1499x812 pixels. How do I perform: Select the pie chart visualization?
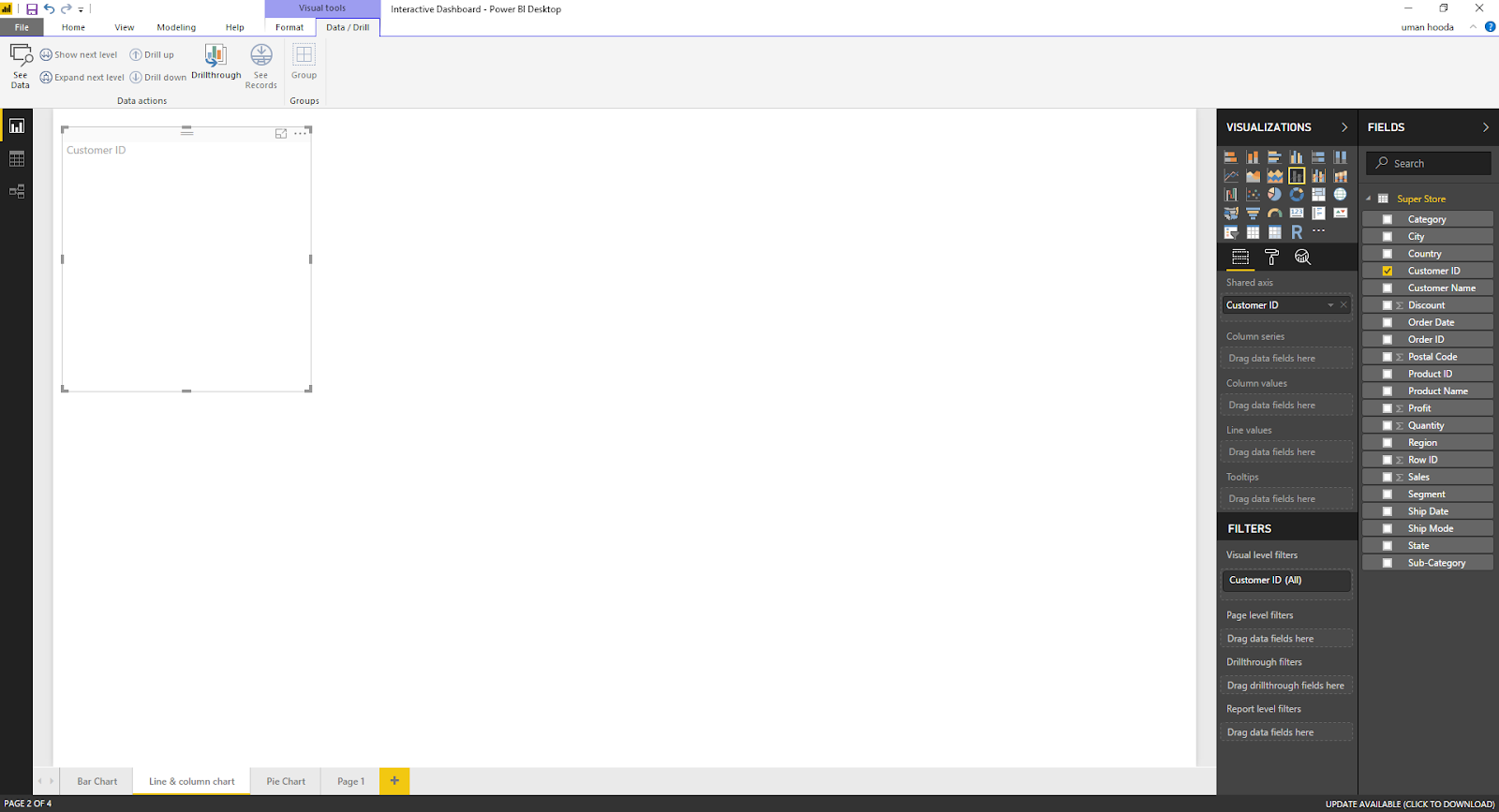pyautogui.click(x=1274, y=195)
